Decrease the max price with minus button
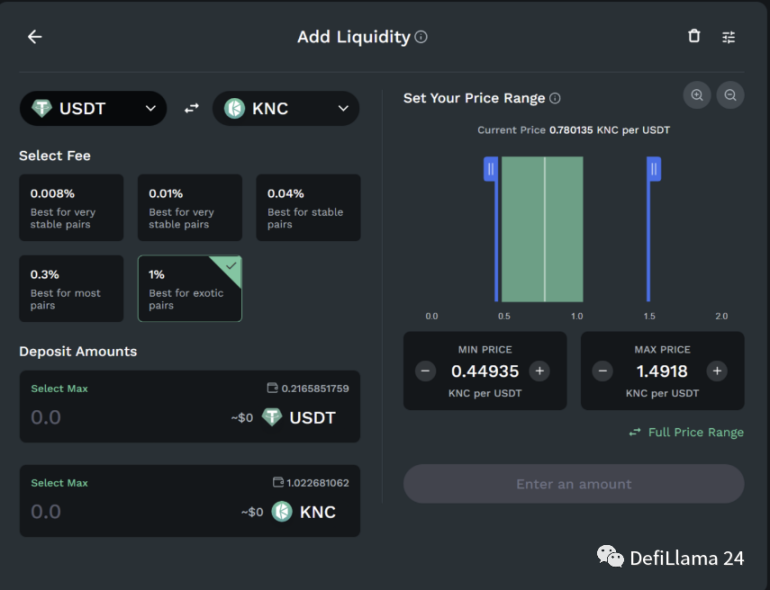The image size is (770, 590). pos(602,371)
